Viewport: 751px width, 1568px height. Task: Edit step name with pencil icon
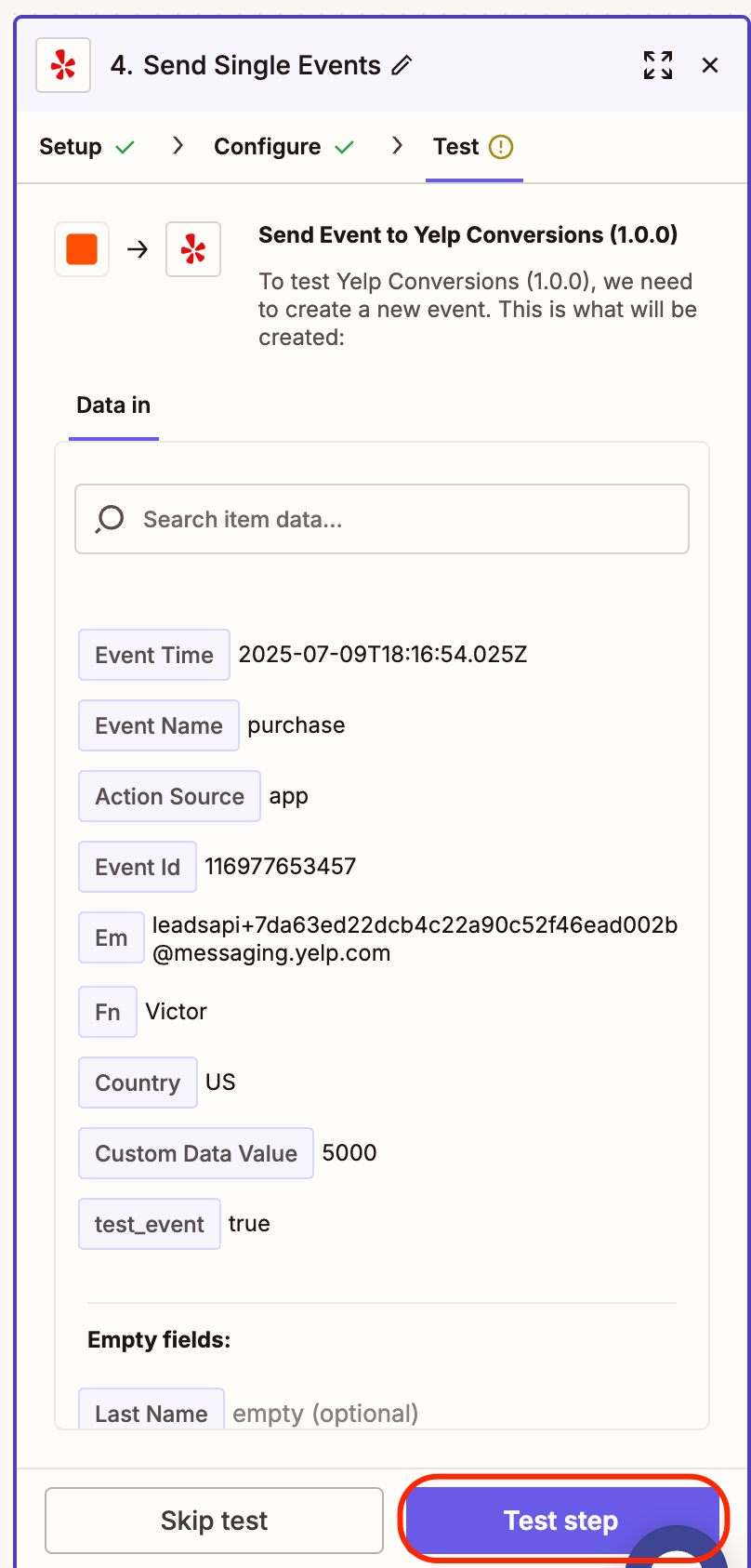tap(402, 66)
